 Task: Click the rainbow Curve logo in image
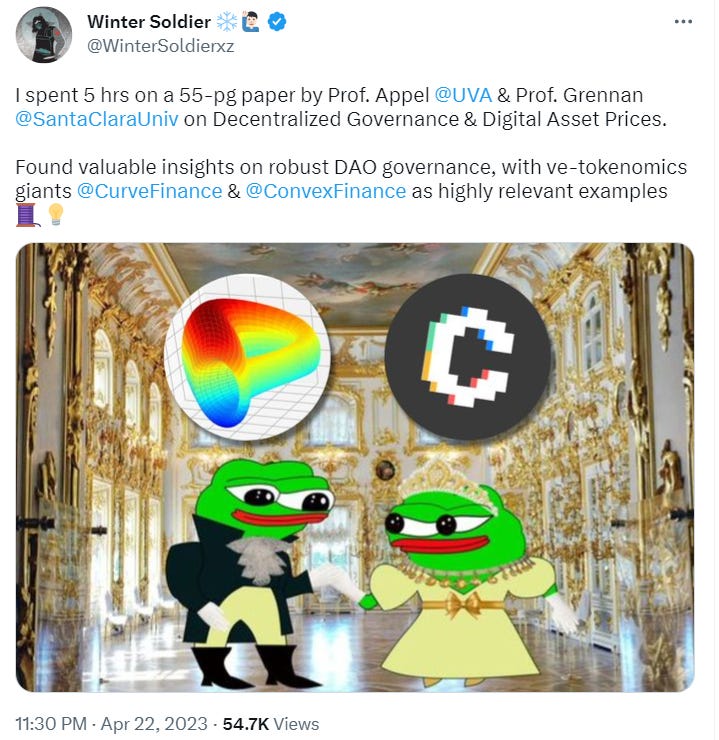[x=247, y=357]
